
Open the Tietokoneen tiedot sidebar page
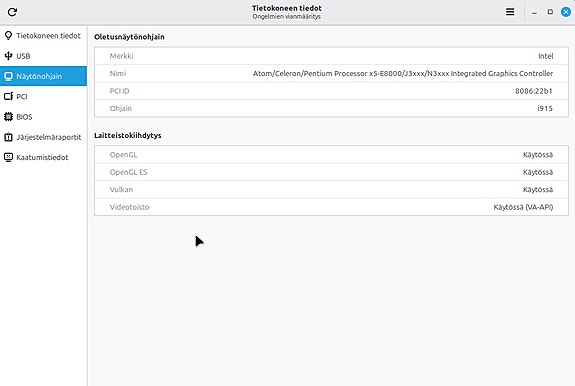[x=43, y=36]
